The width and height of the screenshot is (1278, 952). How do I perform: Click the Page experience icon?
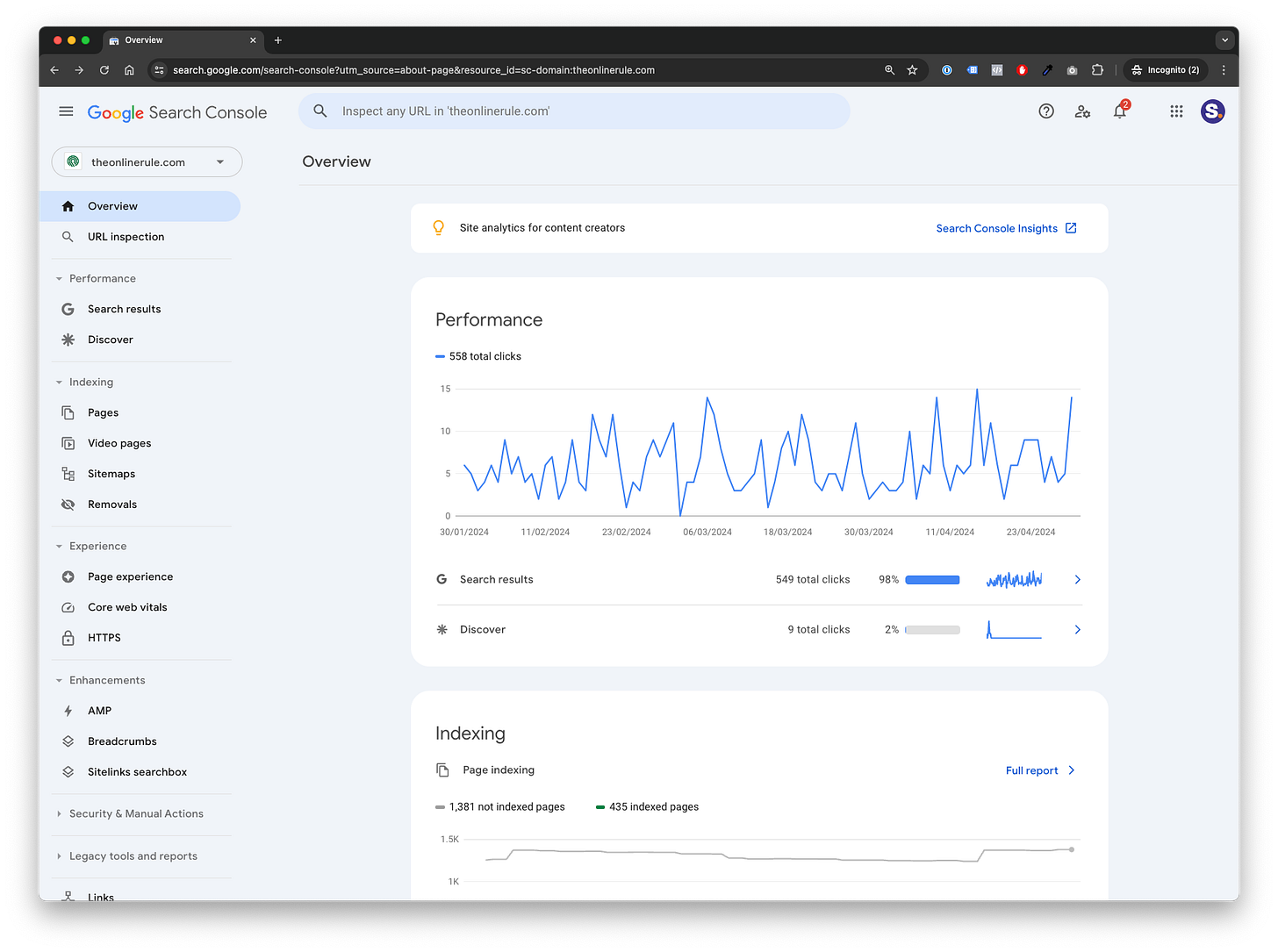click(x=68, y=576)
